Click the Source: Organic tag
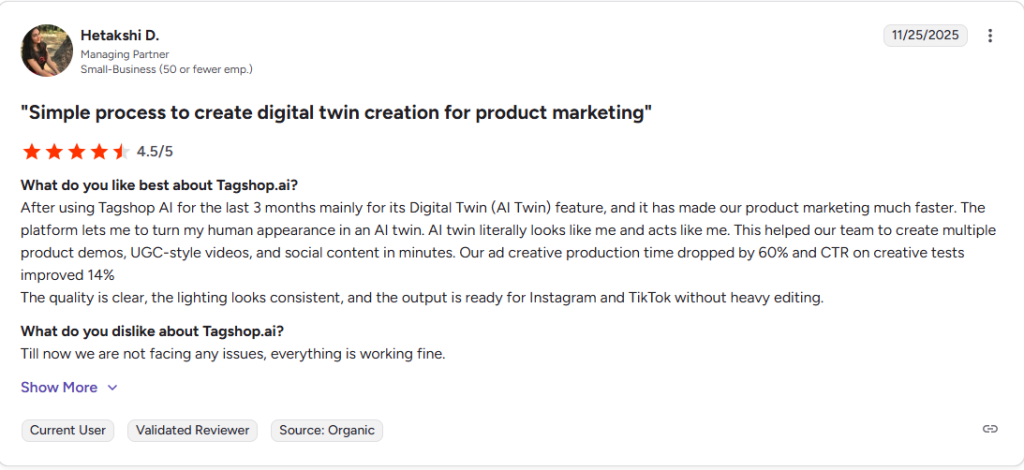The image size is (1024, 470). (x=327, y=430)
